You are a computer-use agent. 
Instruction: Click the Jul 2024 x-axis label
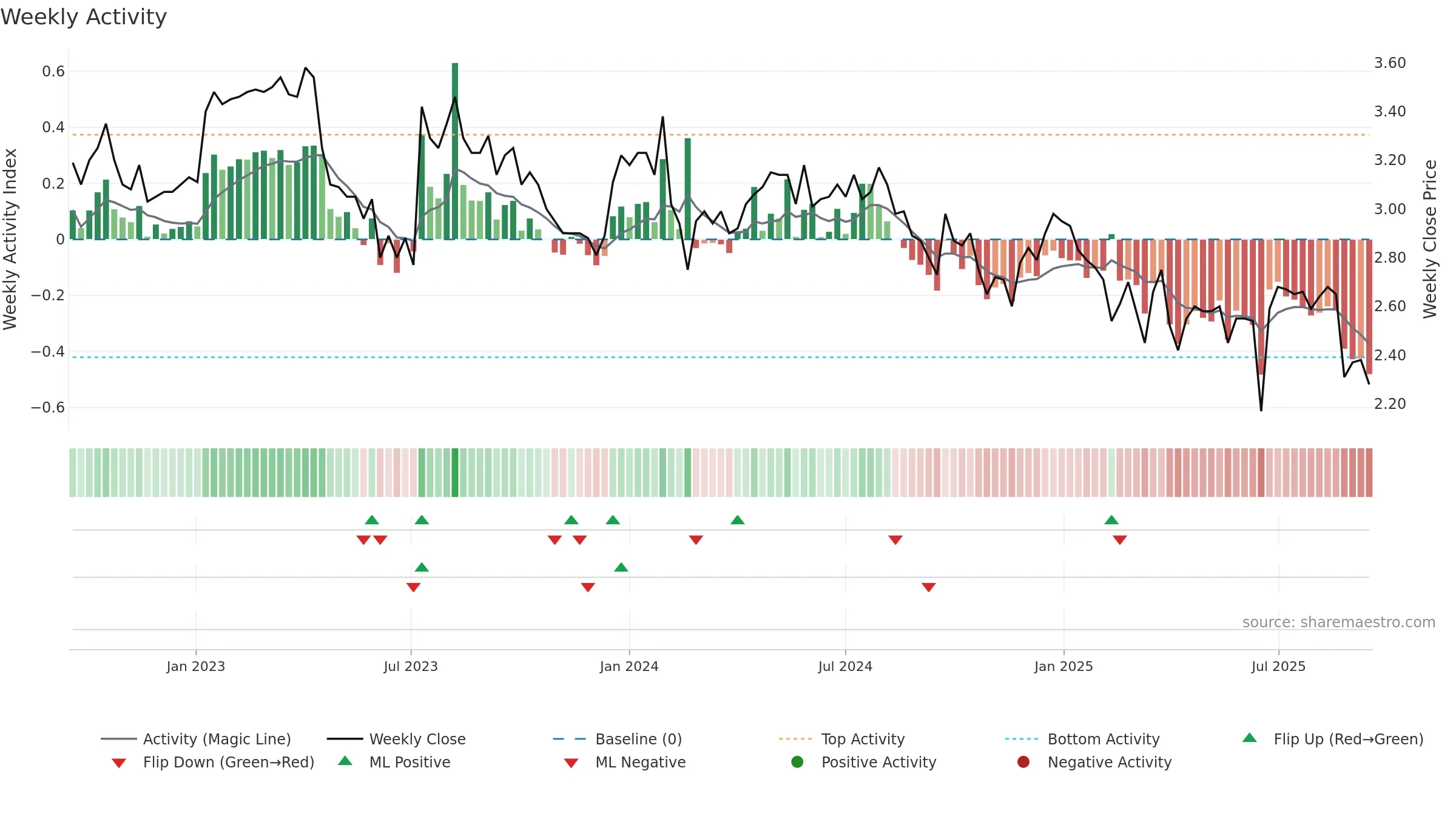tap(845, 667)
